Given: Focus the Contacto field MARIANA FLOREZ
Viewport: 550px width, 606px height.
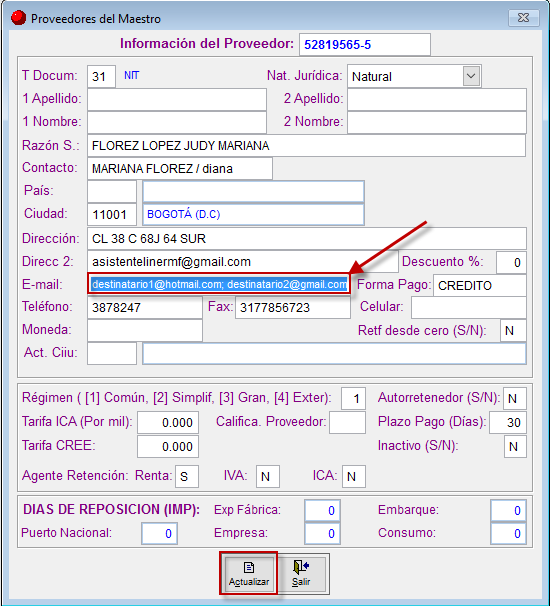Looking at the screenshot, I should [180, 169].
